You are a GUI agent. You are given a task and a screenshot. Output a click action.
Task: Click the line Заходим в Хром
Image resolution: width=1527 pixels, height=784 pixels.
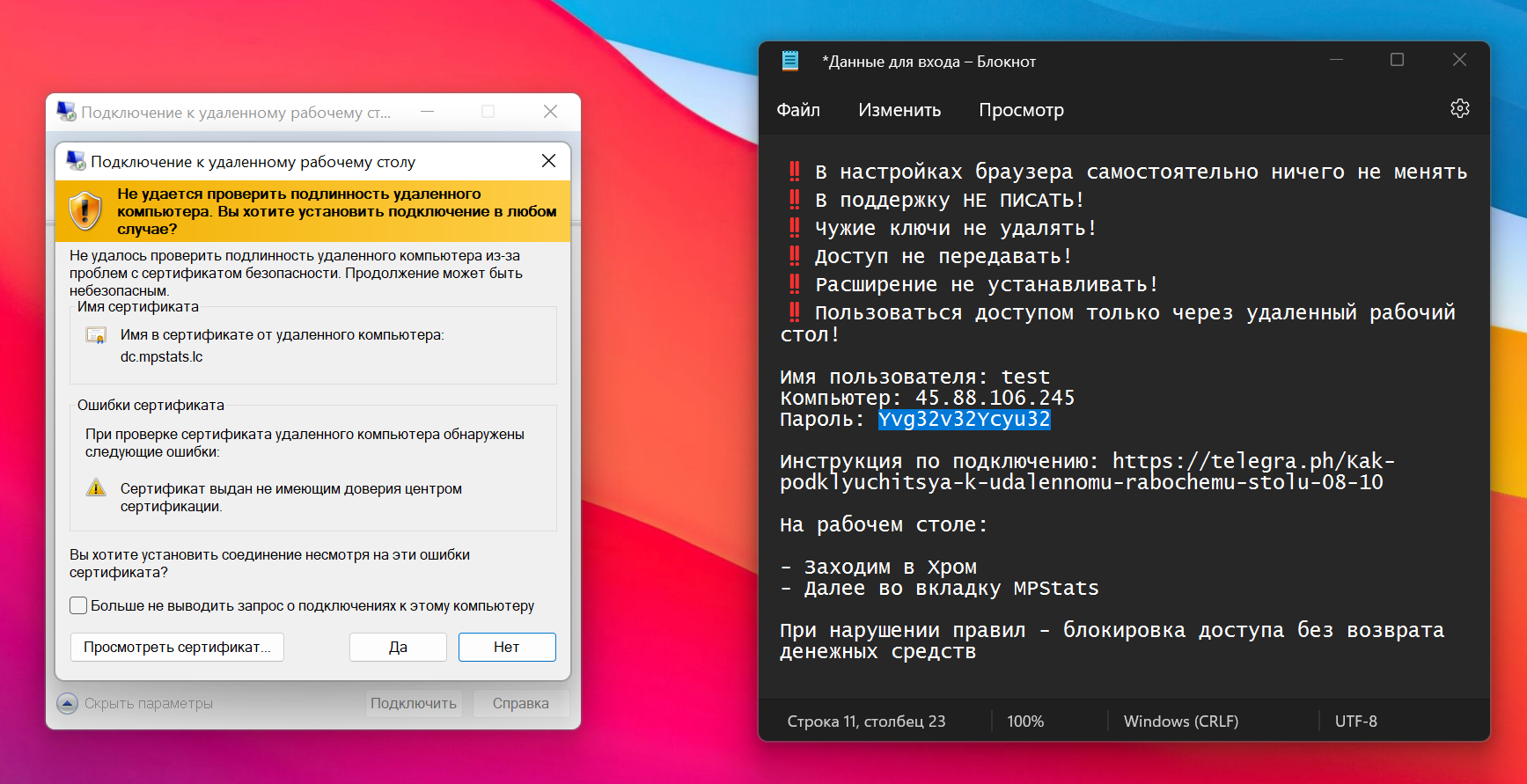point(878,567)
